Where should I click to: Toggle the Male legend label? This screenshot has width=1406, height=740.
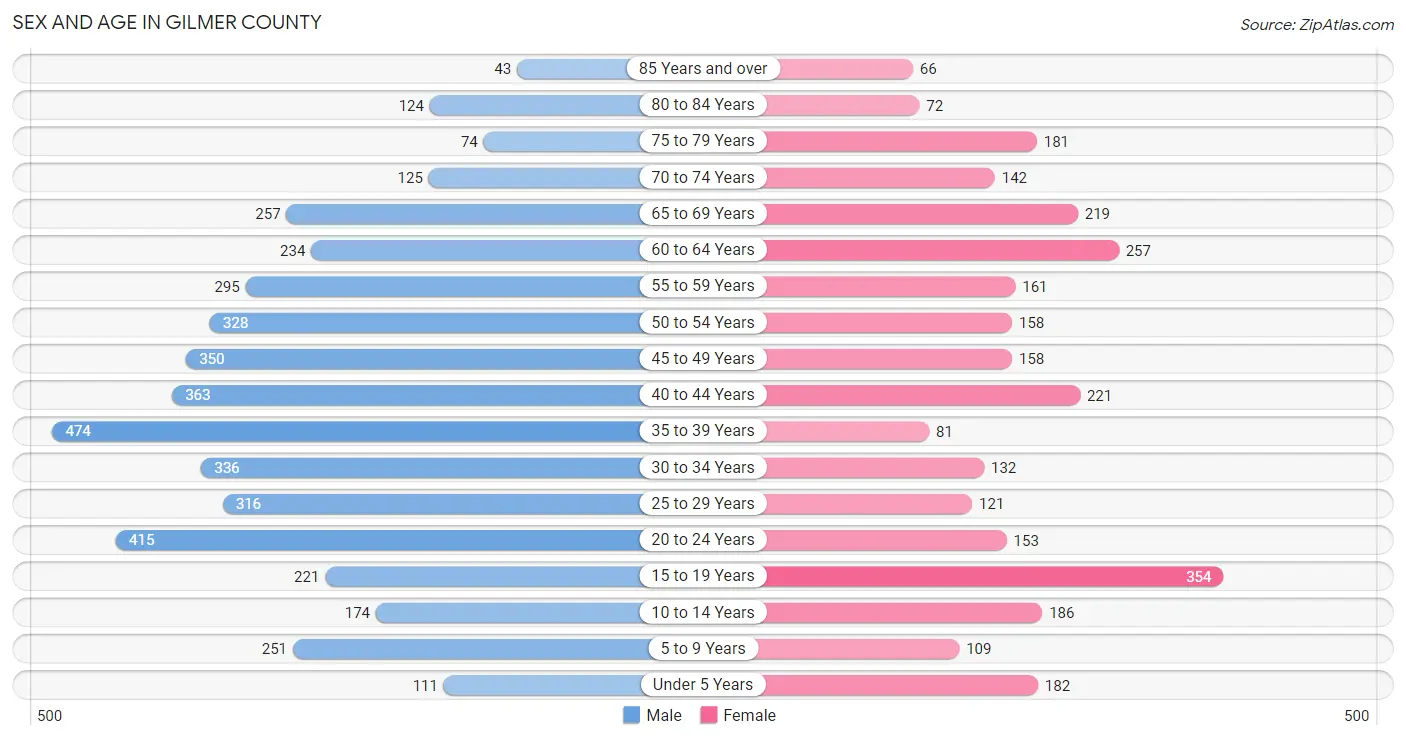point(664,715)
